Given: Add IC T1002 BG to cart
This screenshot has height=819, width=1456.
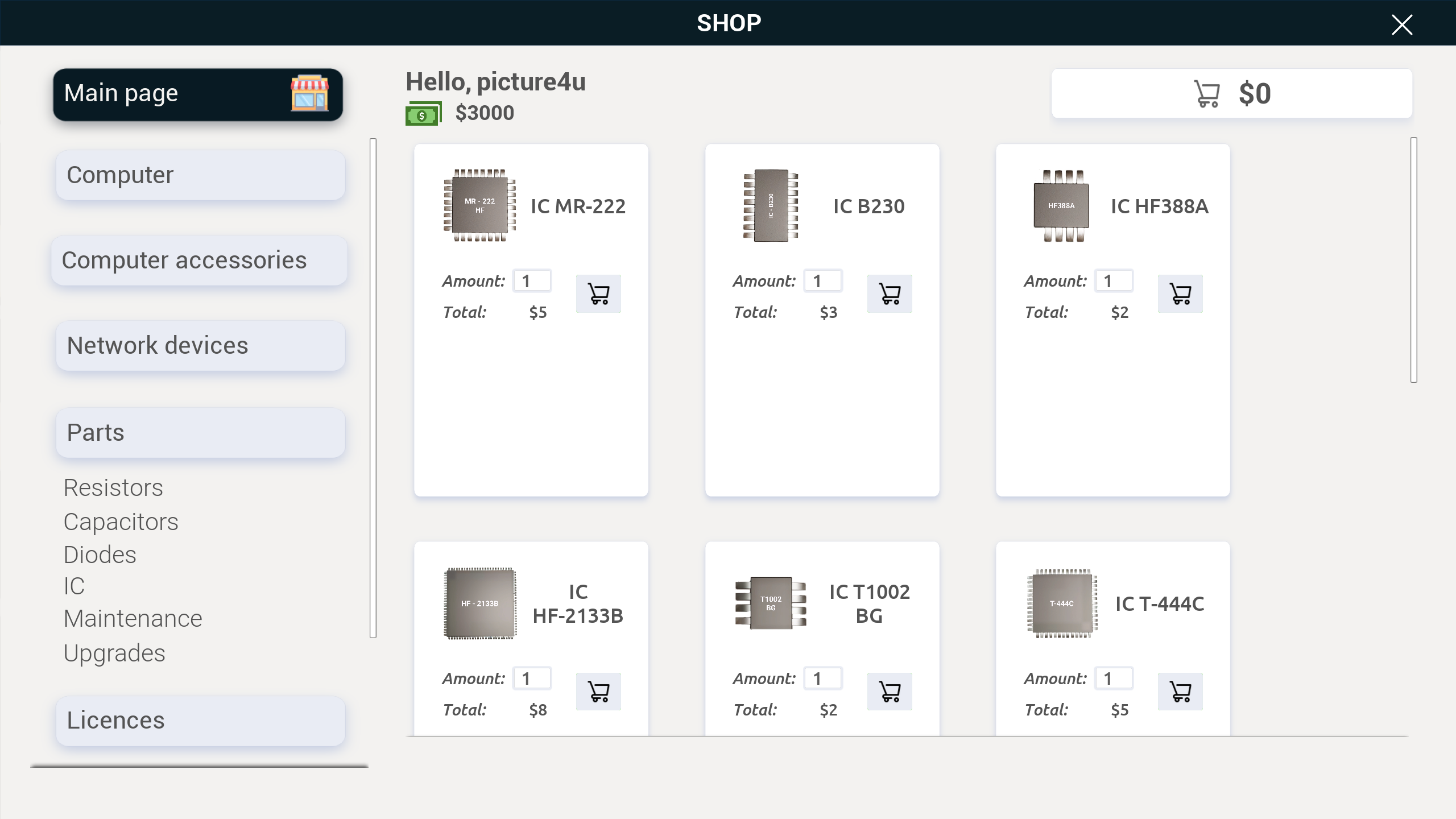Looking at the screenshot, I should pyautogui.click(x=890, y=692).
